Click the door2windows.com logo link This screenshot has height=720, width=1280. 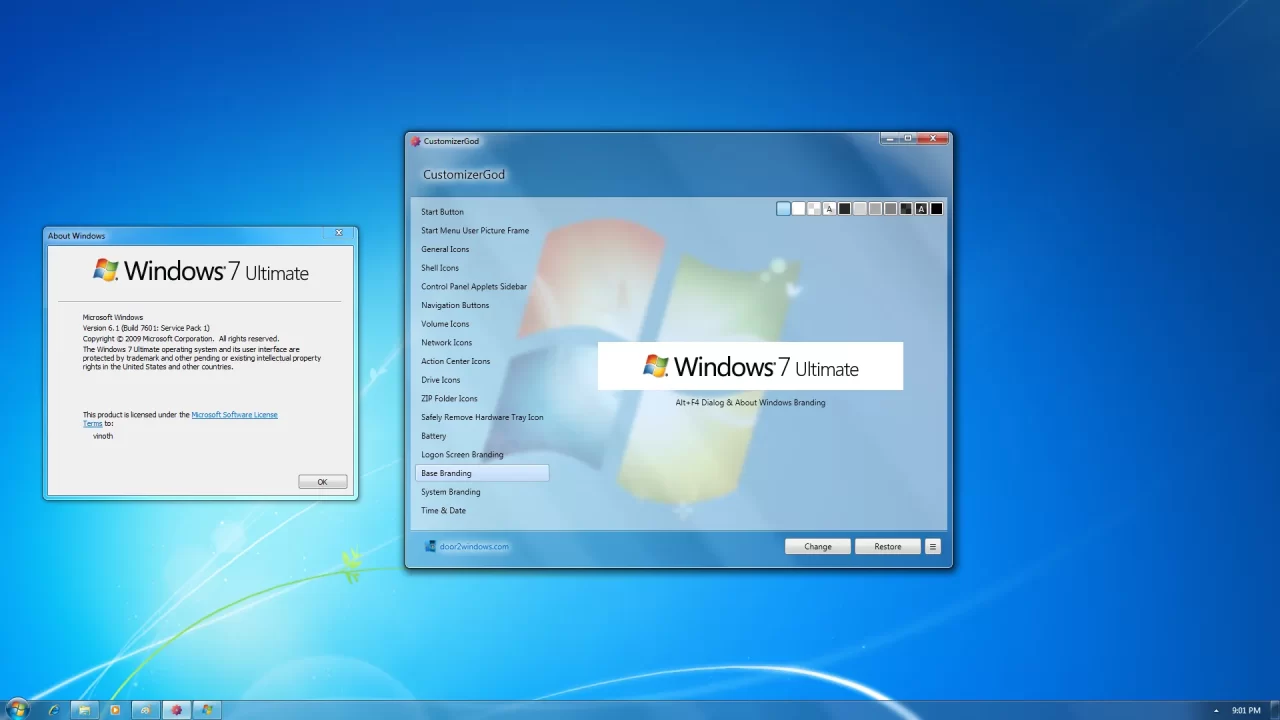click(x=467, y=546)
